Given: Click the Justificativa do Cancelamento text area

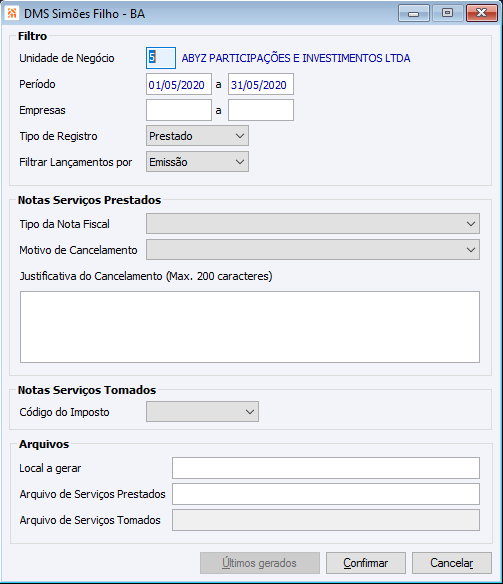Looking at the screenshot, I should click(x=250, y=327).
